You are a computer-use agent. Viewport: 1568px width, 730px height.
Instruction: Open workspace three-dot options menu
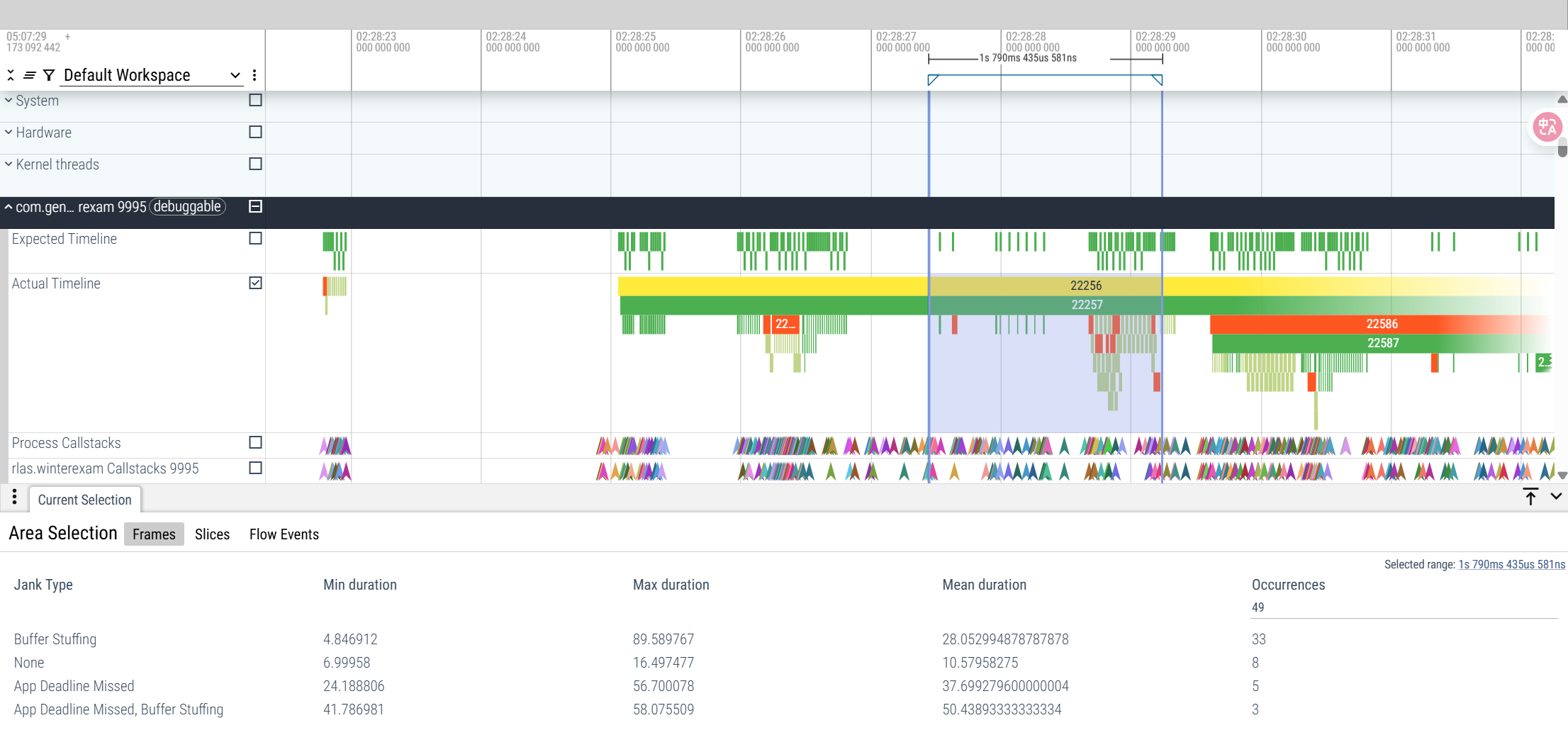pyautogui.click(x=254, y=75)
